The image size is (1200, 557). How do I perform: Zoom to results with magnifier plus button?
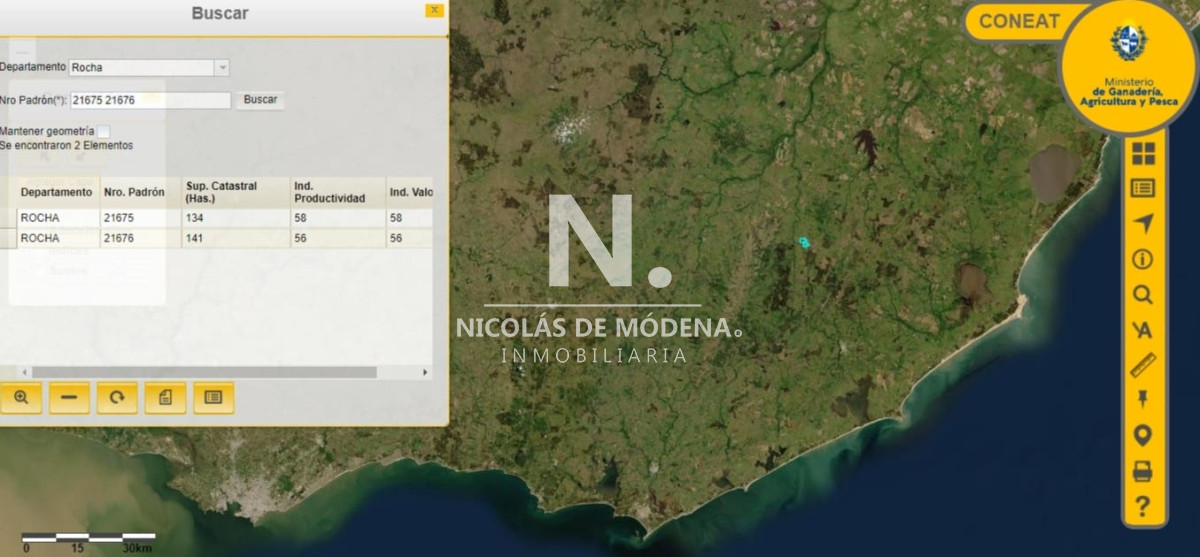coord(20,397)
